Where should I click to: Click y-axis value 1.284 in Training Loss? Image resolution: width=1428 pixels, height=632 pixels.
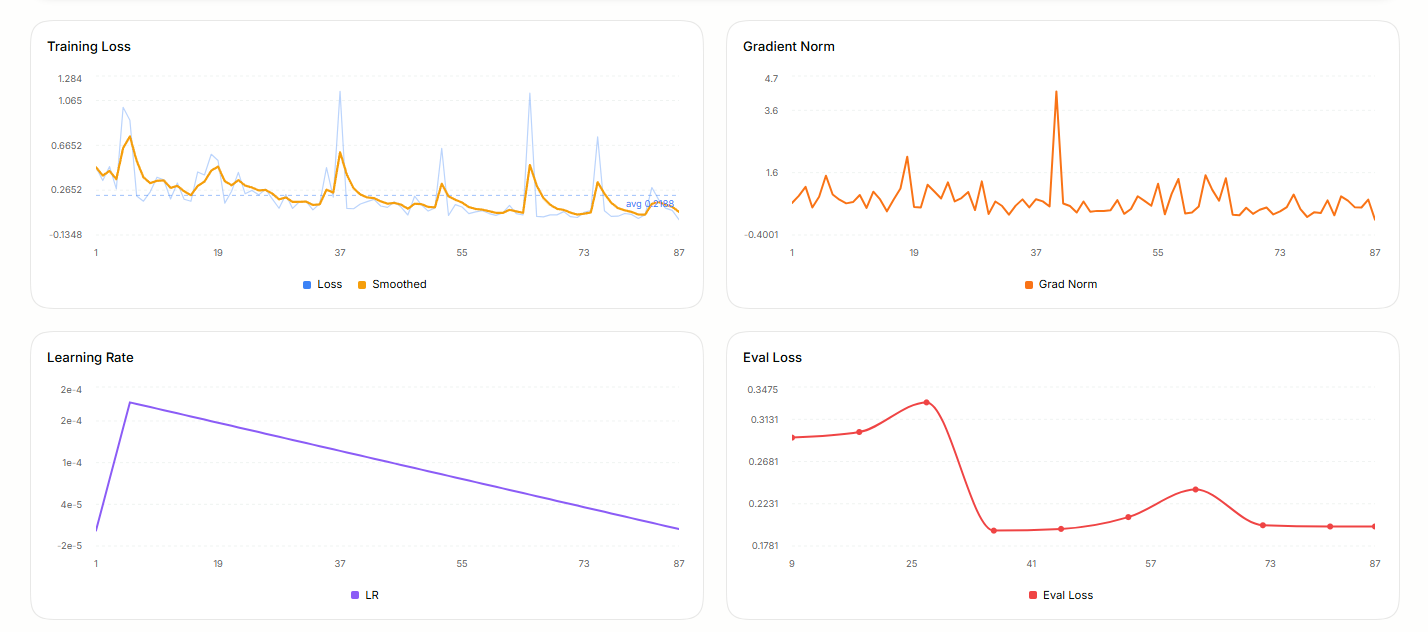70,78
